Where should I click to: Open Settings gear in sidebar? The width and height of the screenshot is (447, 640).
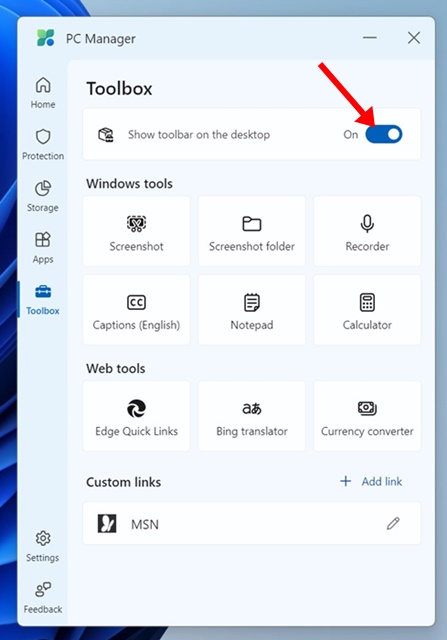click(43, 546)
